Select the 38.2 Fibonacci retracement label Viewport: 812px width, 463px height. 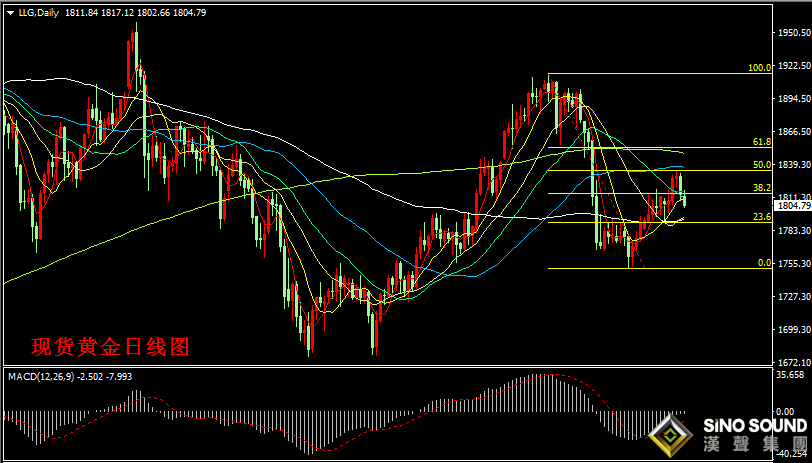(x=762, y=187)
